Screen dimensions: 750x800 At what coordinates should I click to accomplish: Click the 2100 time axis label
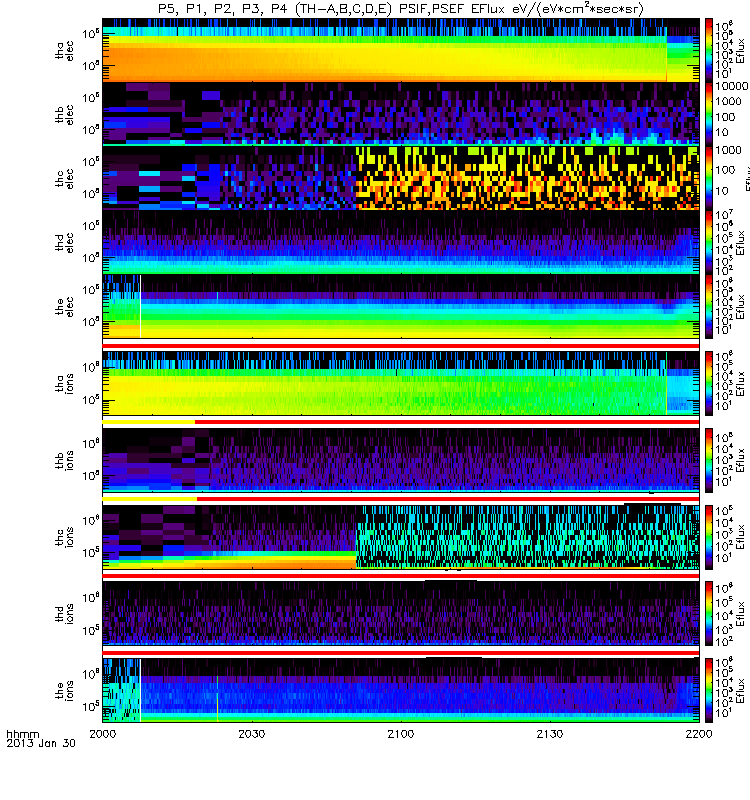[401, 734]
